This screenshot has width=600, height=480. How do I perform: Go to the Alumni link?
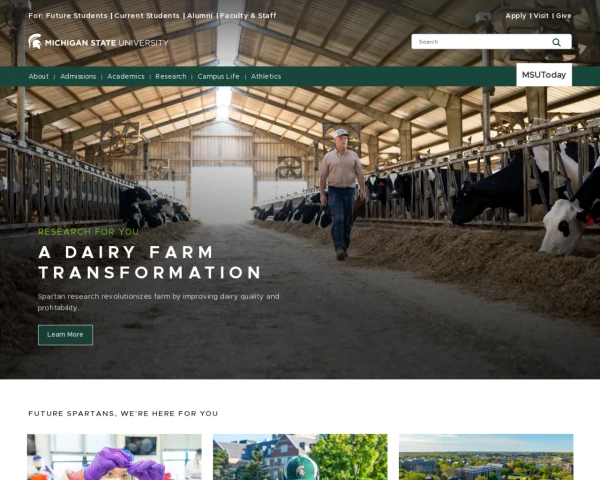point(199,16)
